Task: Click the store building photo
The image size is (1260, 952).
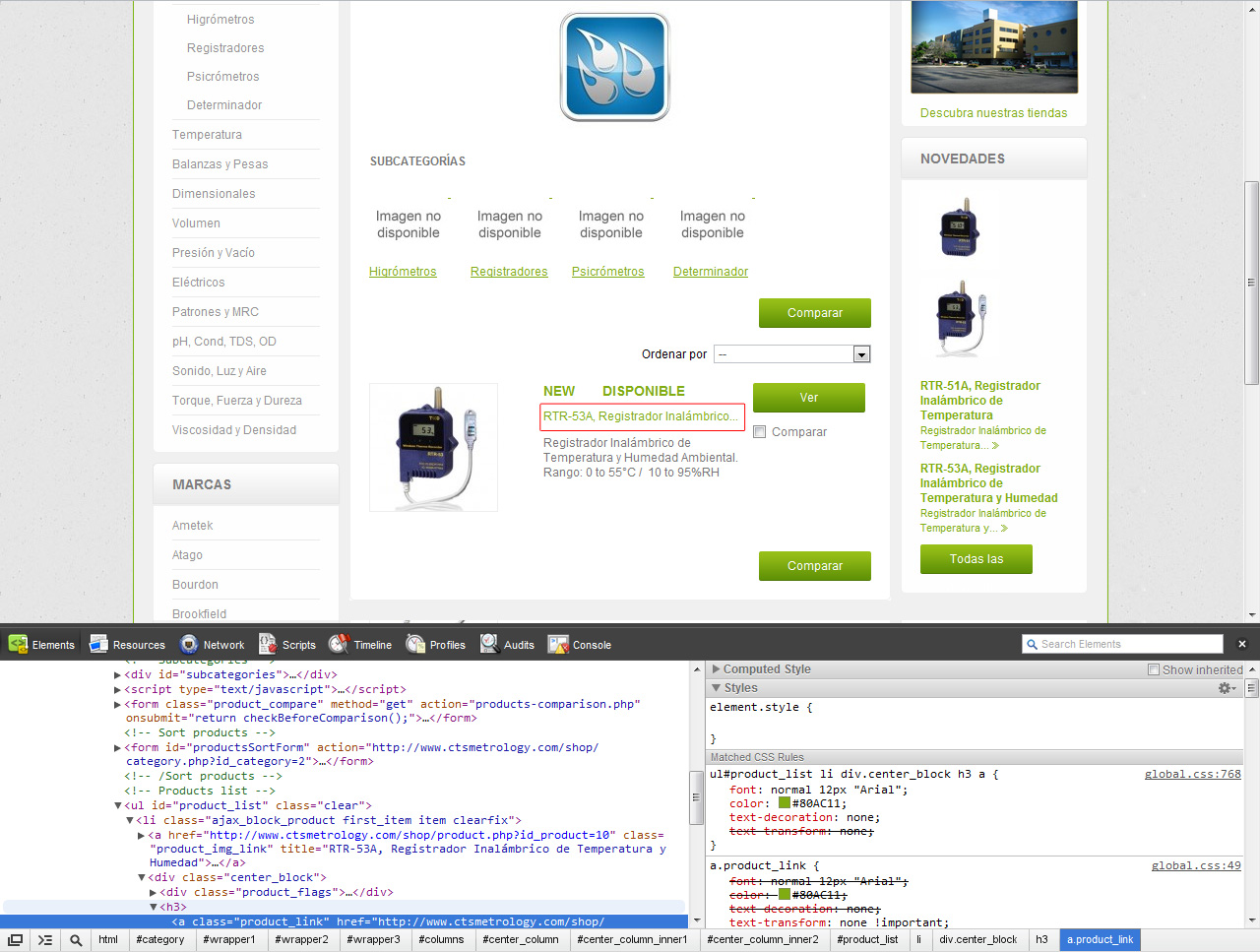Action: (x=994, y=47)
